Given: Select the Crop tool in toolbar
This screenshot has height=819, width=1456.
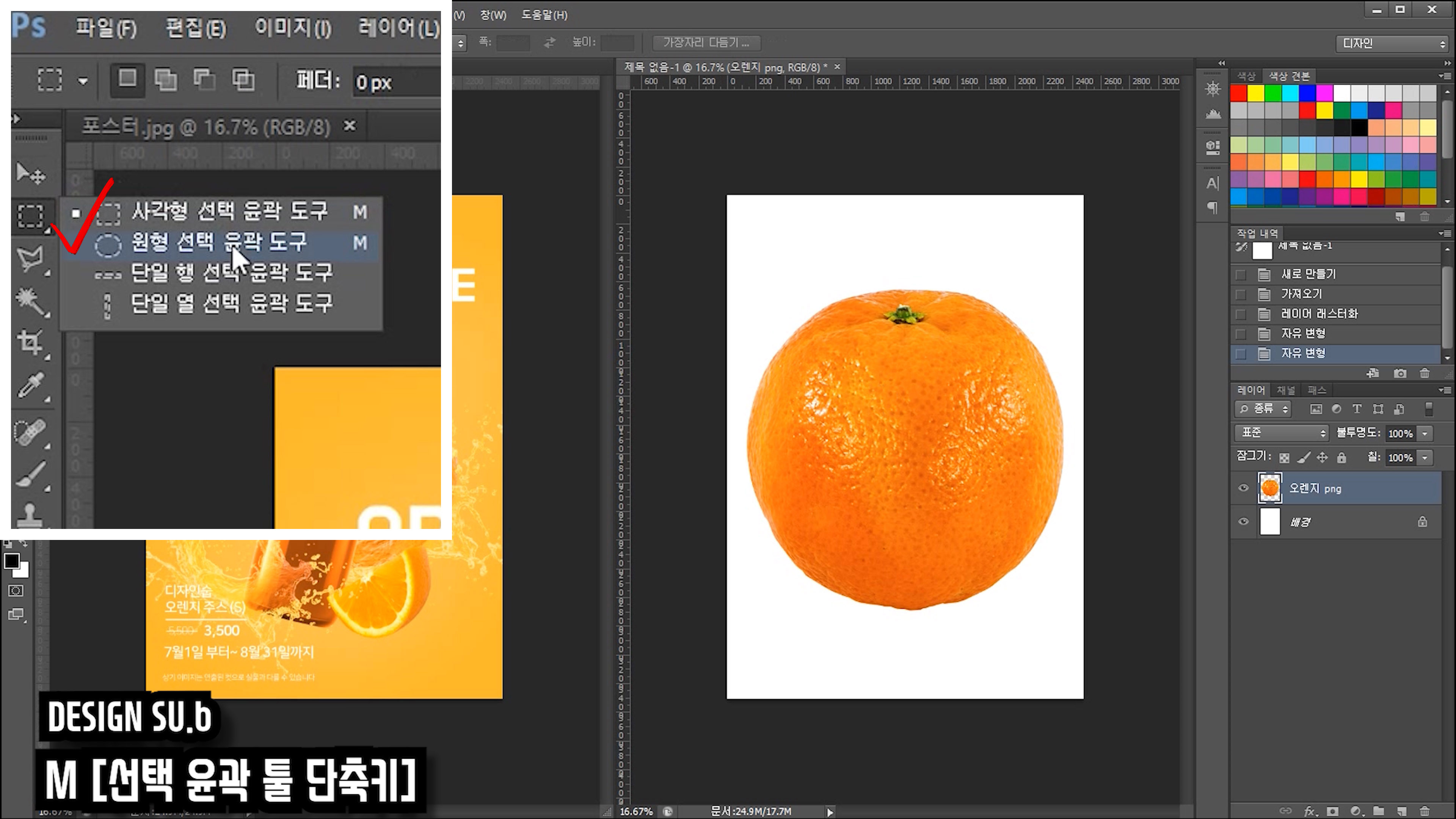Looking at the screenshot, I should (30, 341).
